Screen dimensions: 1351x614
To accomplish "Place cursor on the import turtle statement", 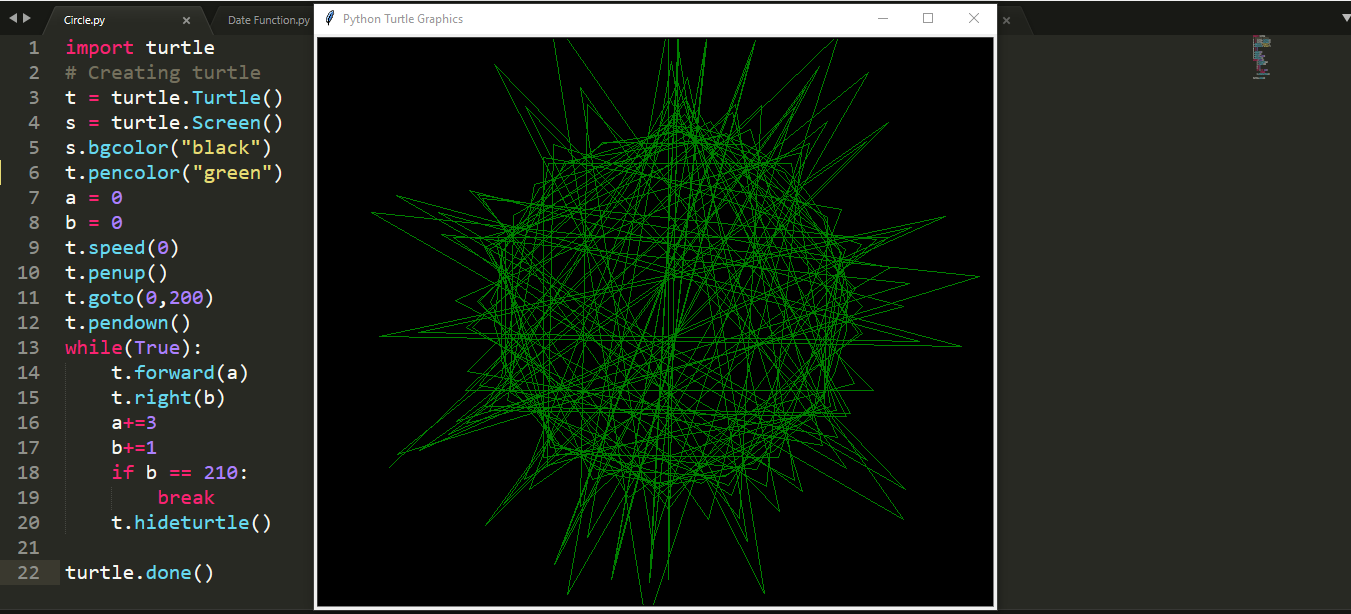I will (140, 47).
